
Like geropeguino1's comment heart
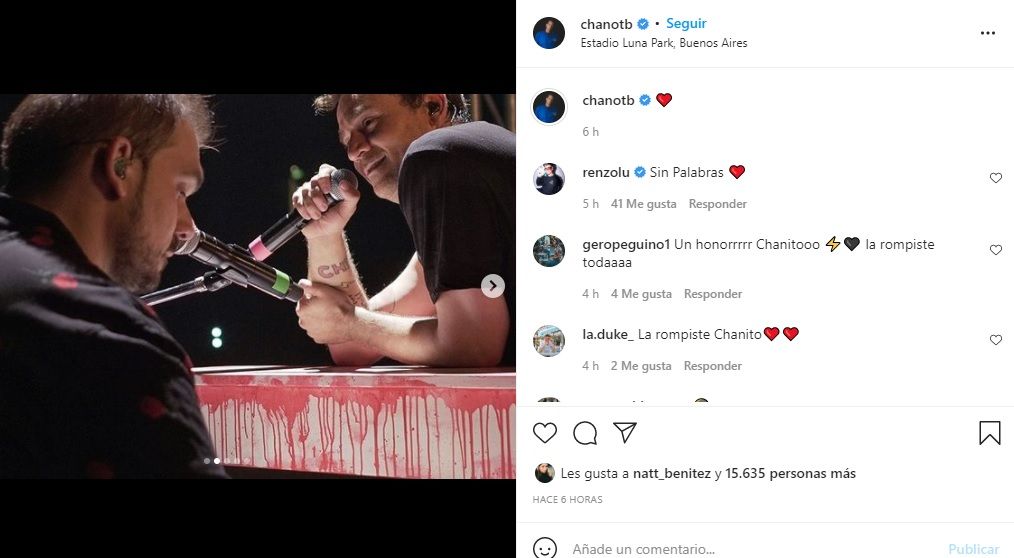996,250
